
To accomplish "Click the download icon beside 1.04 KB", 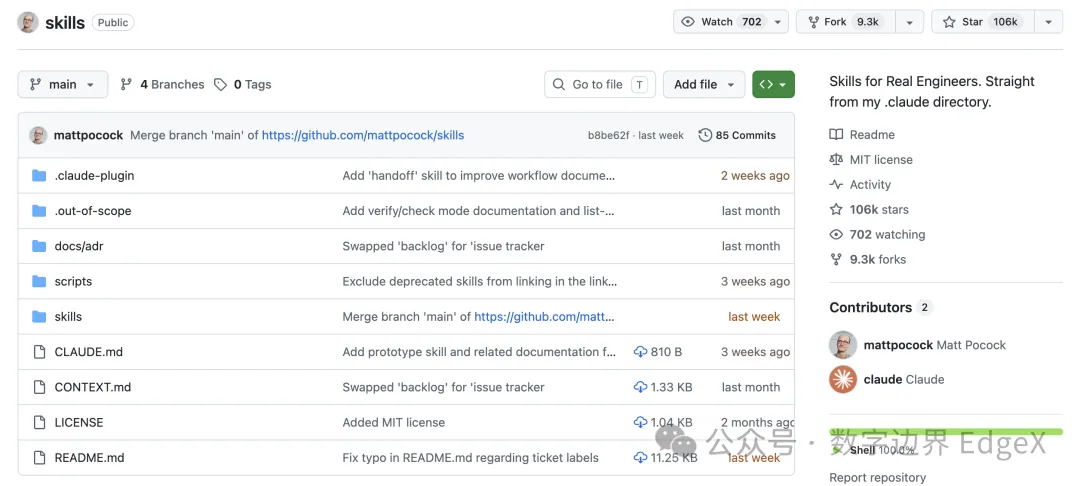I will (x=641, y=422).
